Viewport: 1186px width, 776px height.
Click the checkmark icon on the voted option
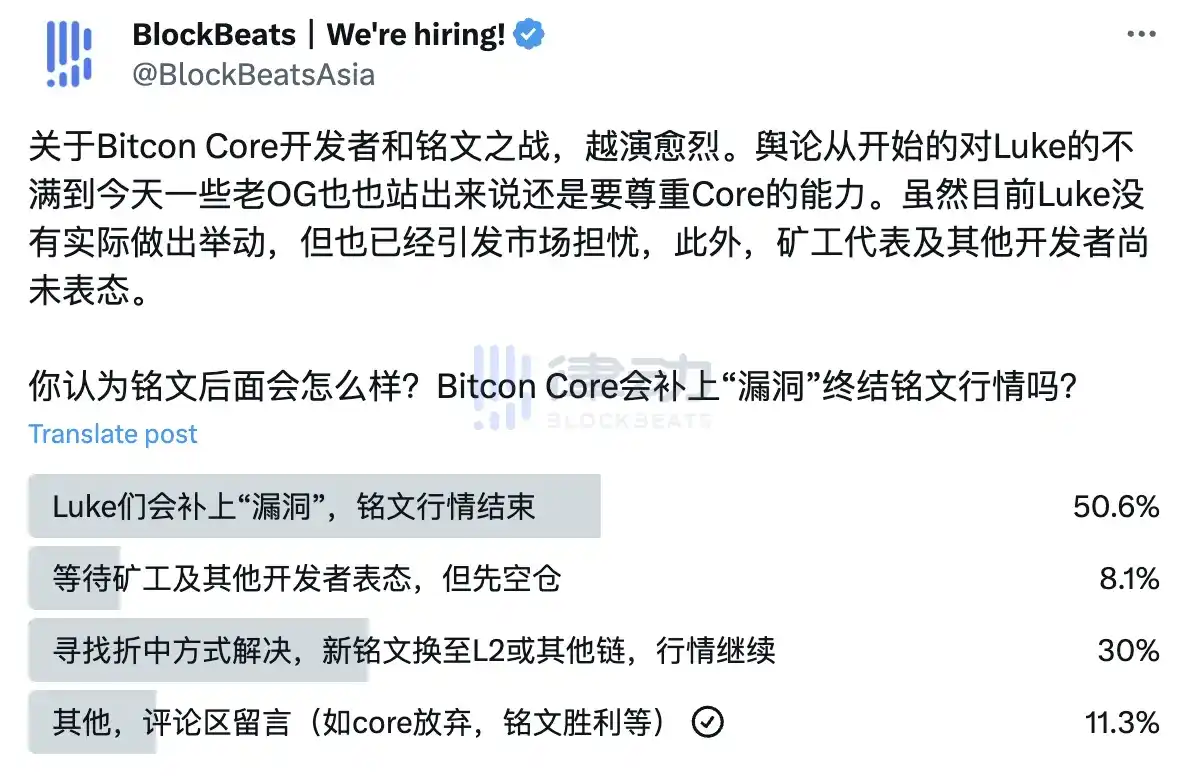708,722
